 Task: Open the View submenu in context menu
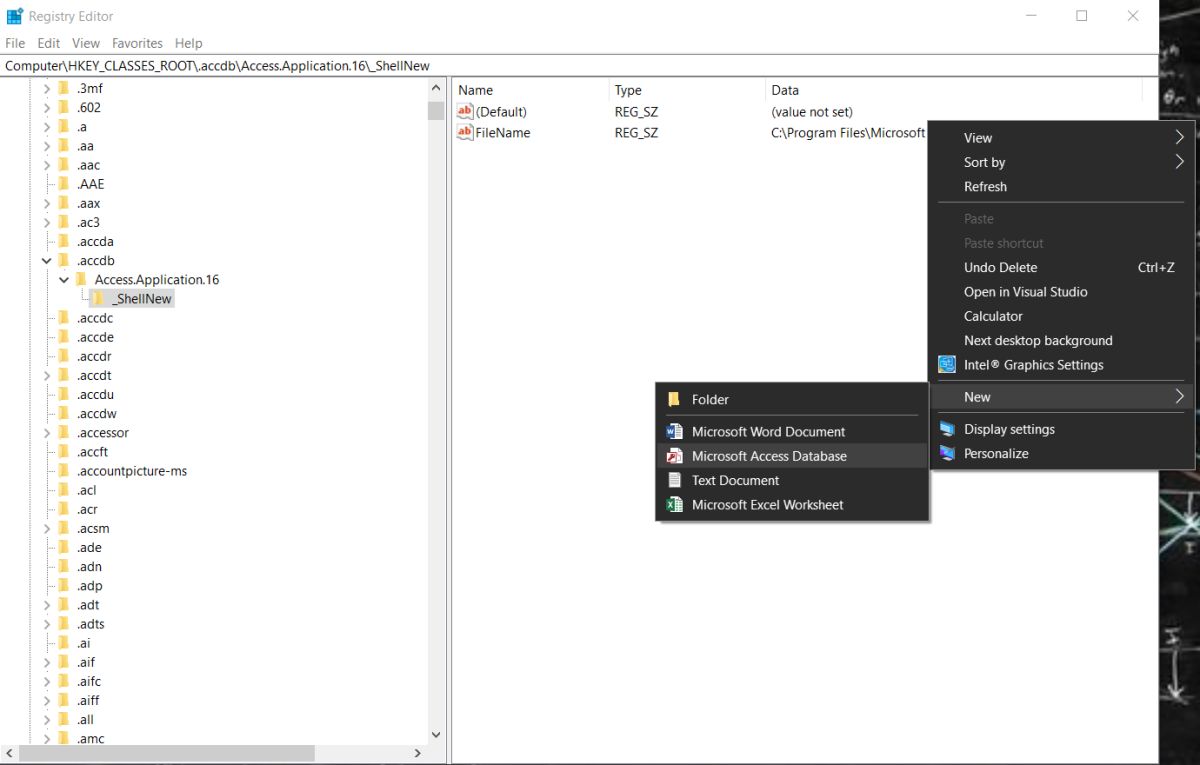(1062, 138)
